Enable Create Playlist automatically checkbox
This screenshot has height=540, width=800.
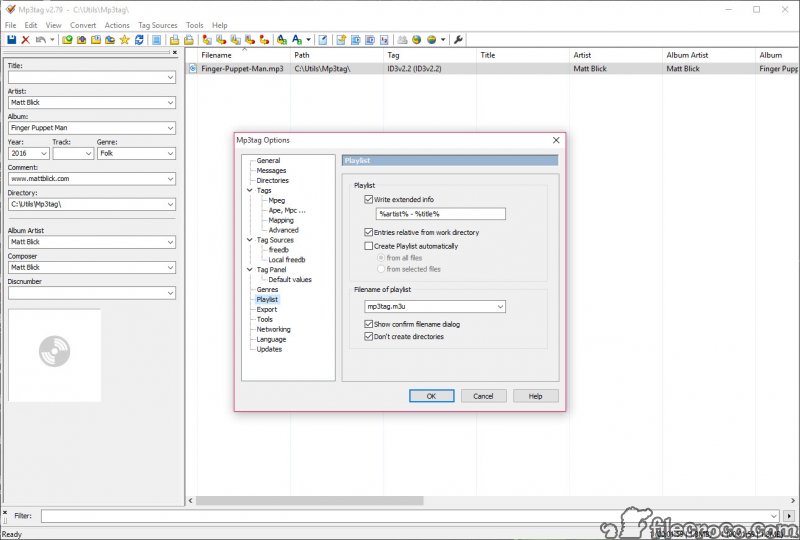pos(368,246)
